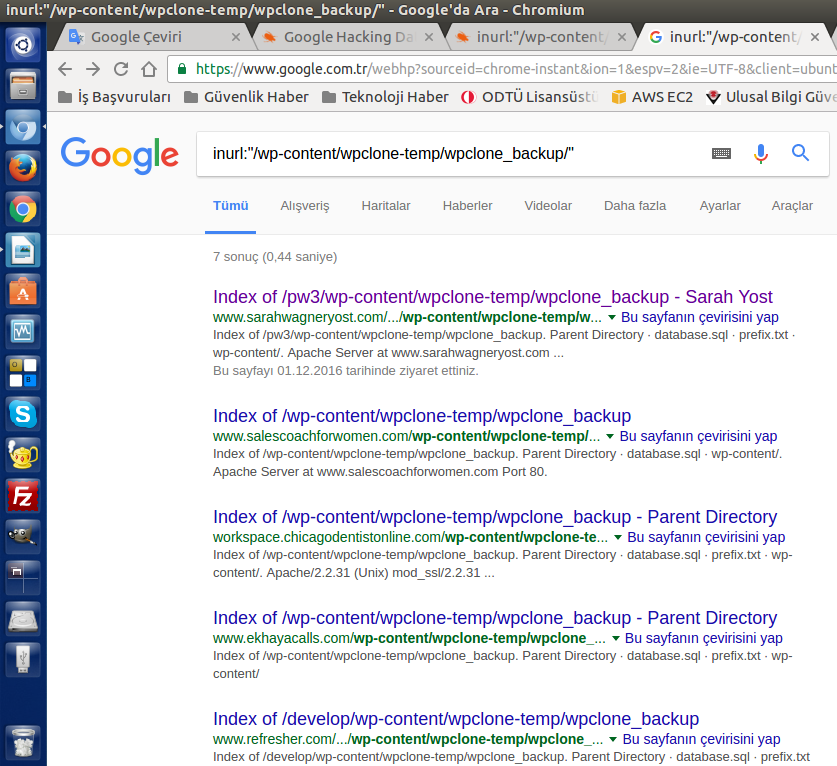Launch Google Chrome from the launcher
The width and height of the screenshot is (837, 766).
[23, 209]
